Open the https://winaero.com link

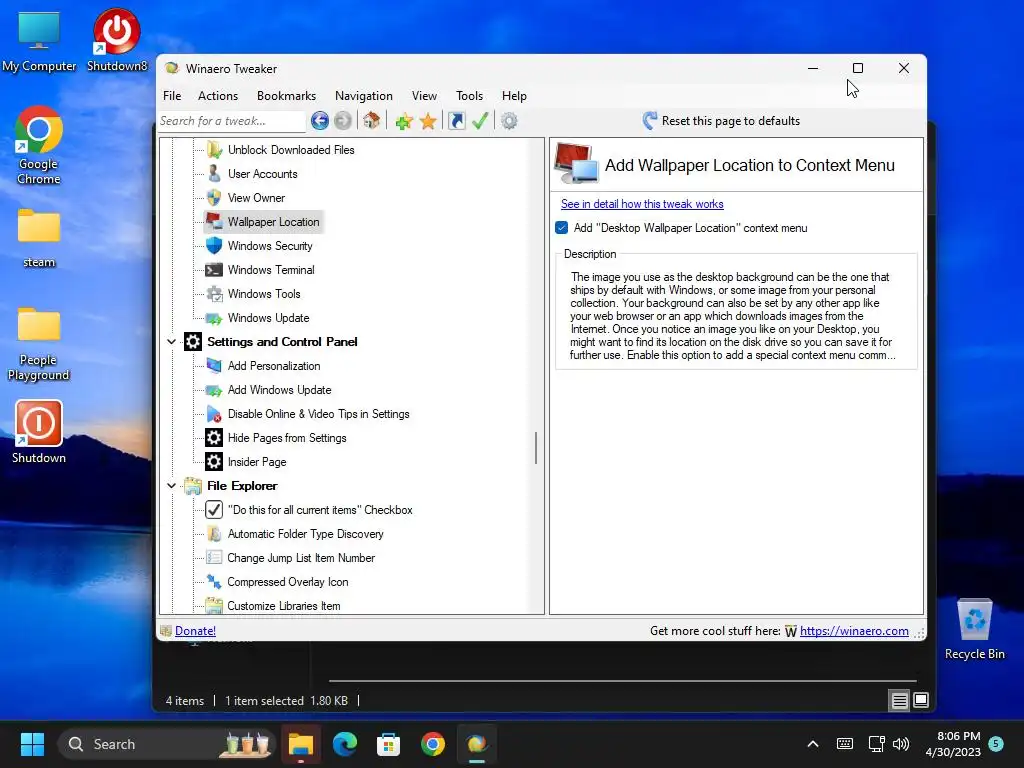point(854,631)
